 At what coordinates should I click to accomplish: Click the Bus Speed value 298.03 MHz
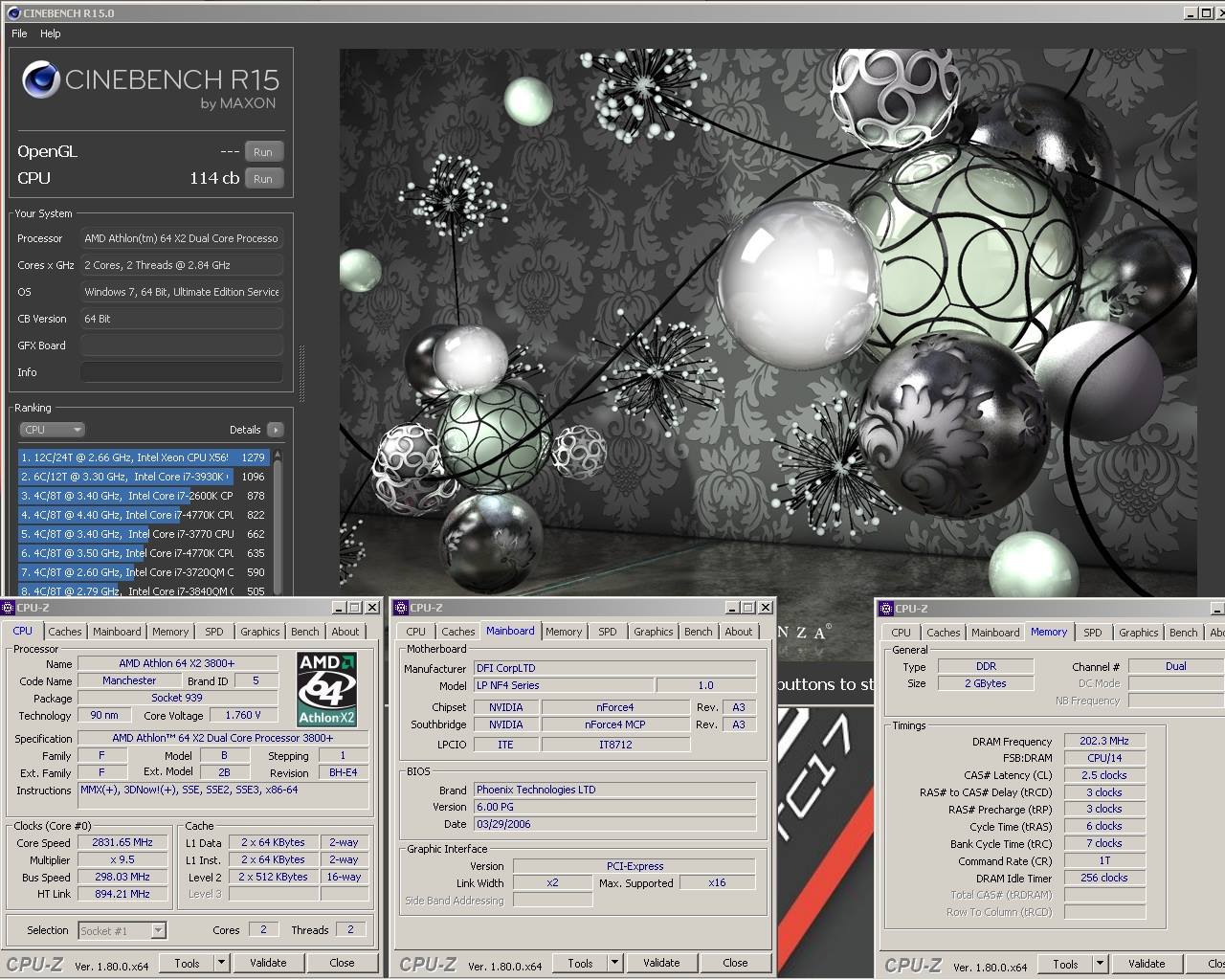click(x=122, y=877)
